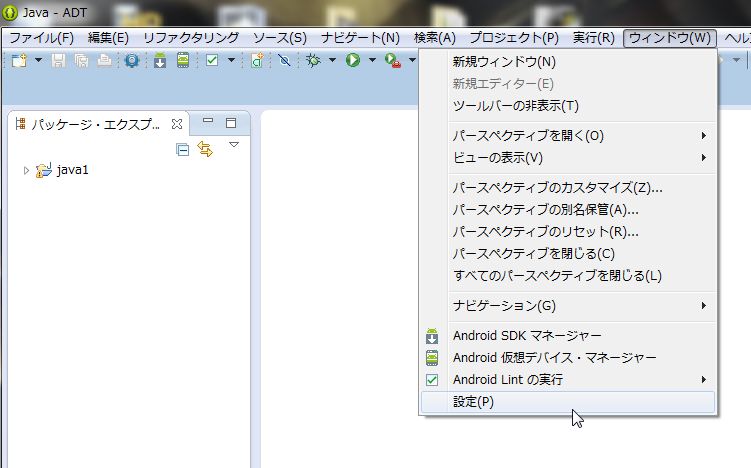Image resolution: width=751 pixels, height=468 pixels.
Task: Open the New wizard dropdown arrow
Action: (x=39, y=60)
